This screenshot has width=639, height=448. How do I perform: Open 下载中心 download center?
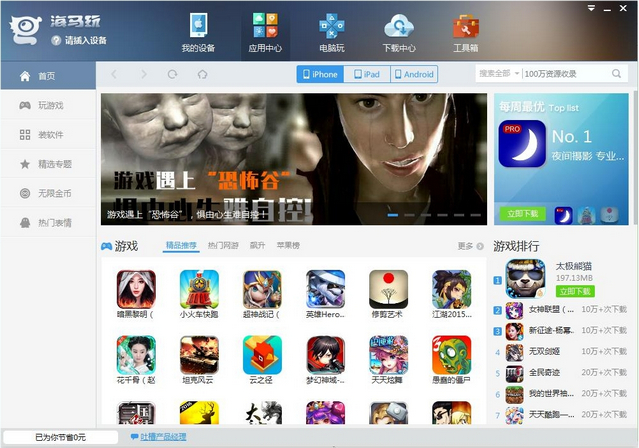tap(399, 33)
